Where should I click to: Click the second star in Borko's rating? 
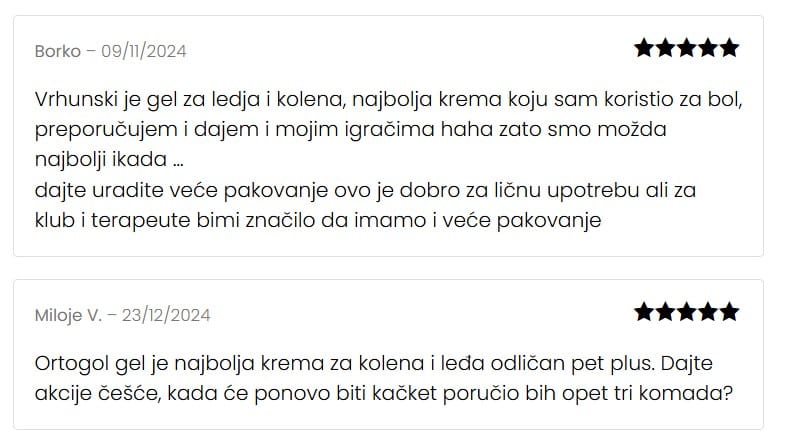click(665, 48)
